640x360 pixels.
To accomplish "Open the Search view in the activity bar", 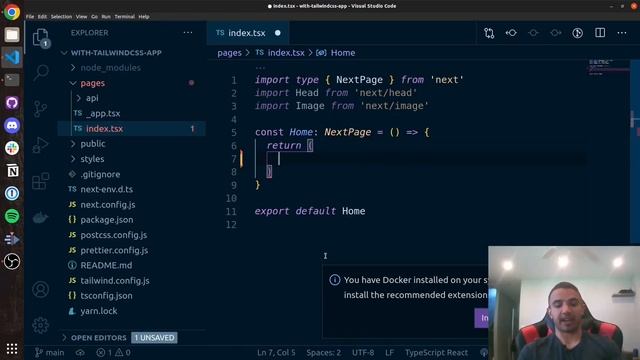I will (x=41, y=72).
